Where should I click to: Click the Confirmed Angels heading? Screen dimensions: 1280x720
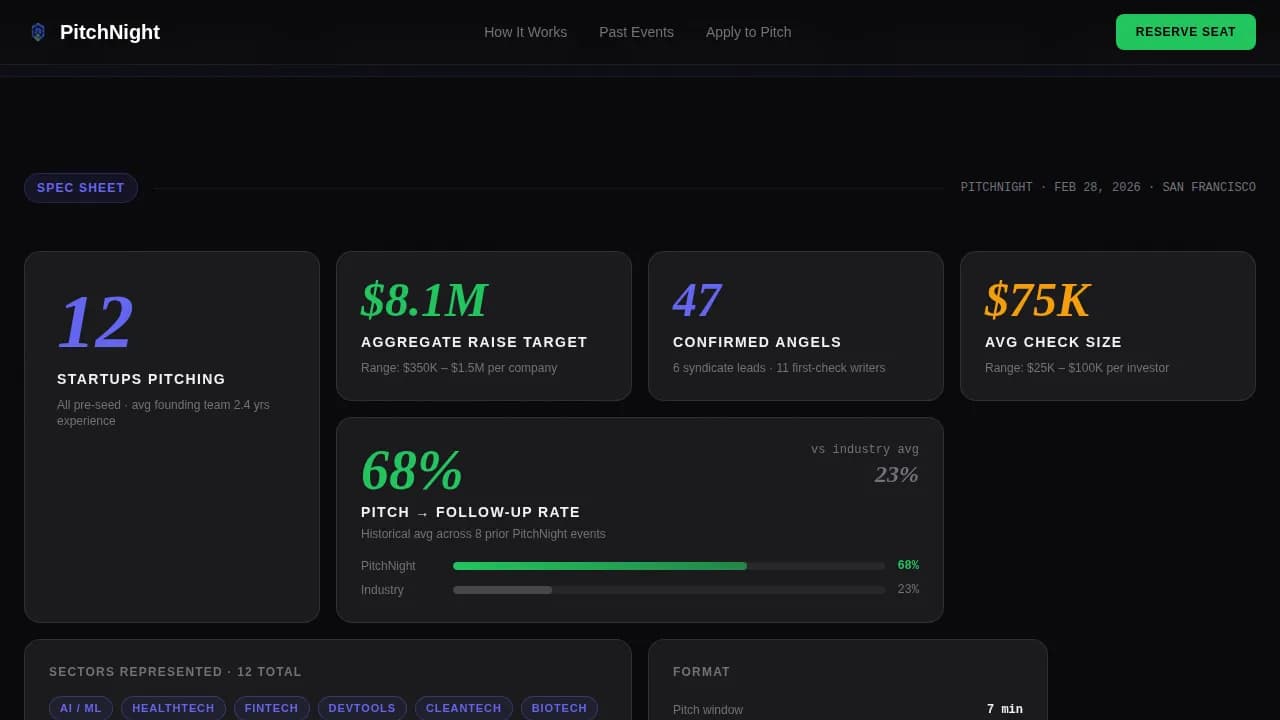coord(757,342)
